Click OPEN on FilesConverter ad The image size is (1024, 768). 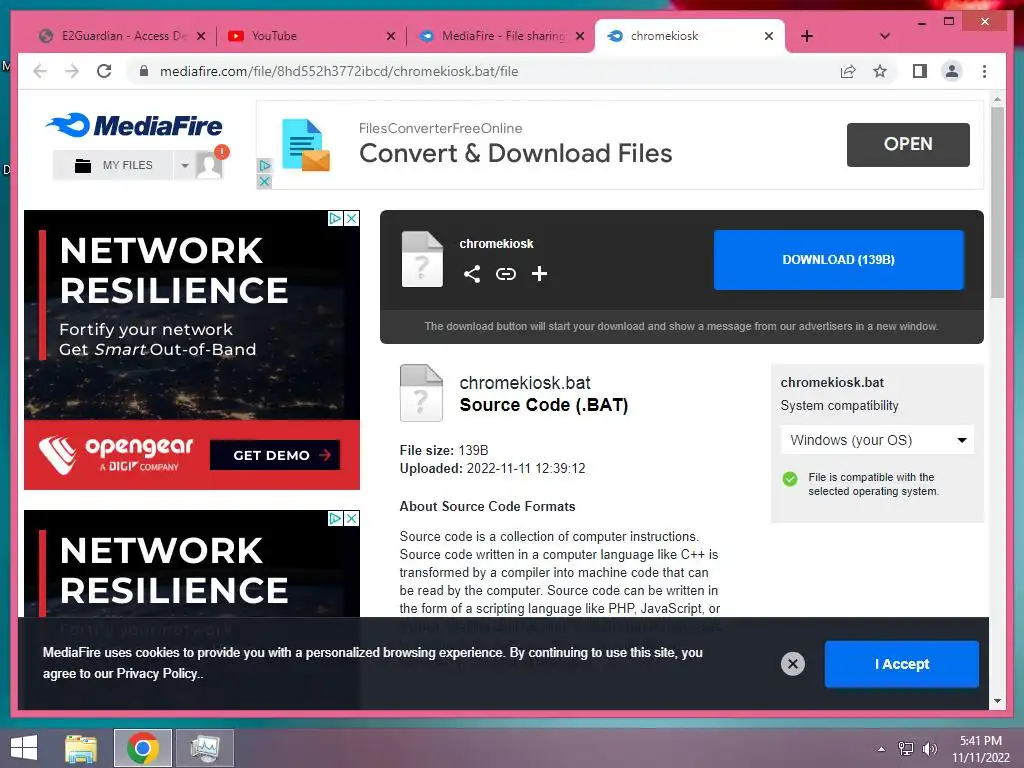(x=908, y=144)
